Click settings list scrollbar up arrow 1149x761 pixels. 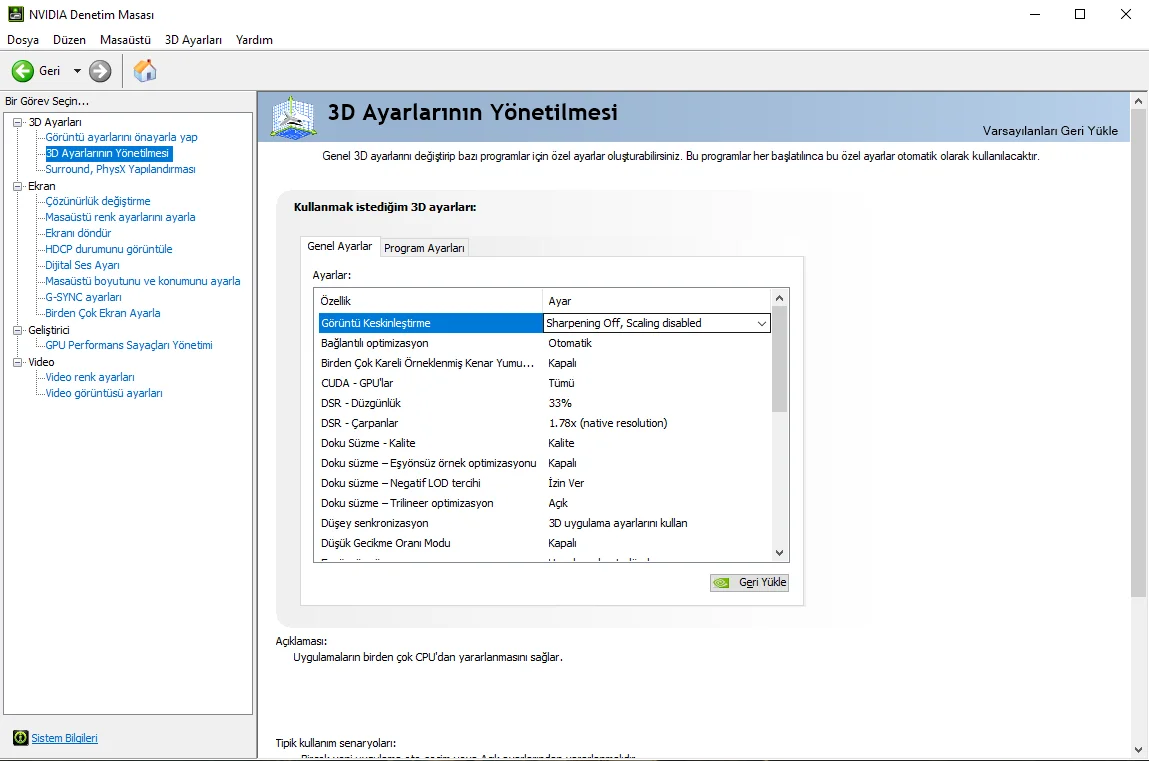[x=780, y=298]
